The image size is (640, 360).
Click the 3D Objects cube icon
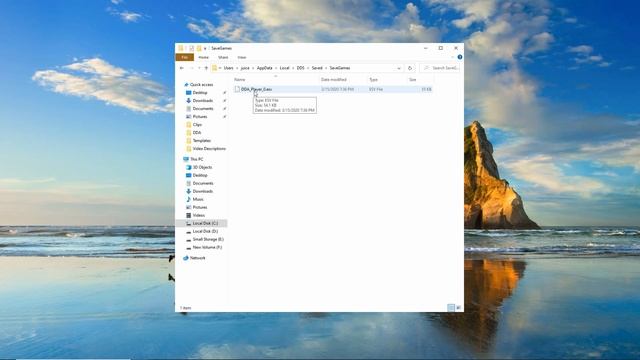point(189,167)
